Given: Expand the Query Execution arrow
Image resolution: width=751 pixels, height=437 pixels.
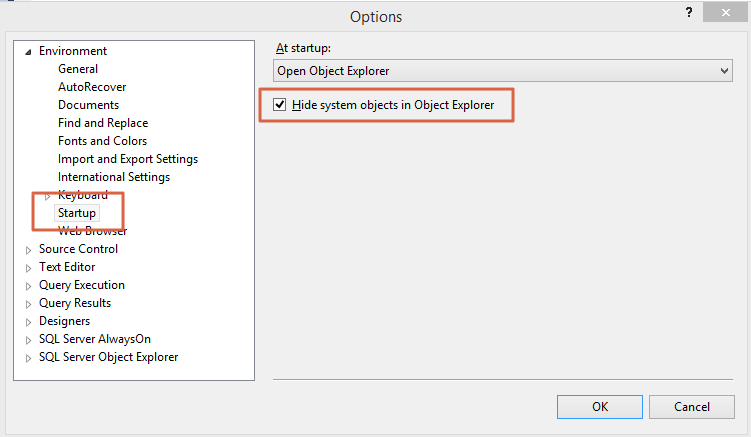Looking at the screenshot, I should (28, 286).
